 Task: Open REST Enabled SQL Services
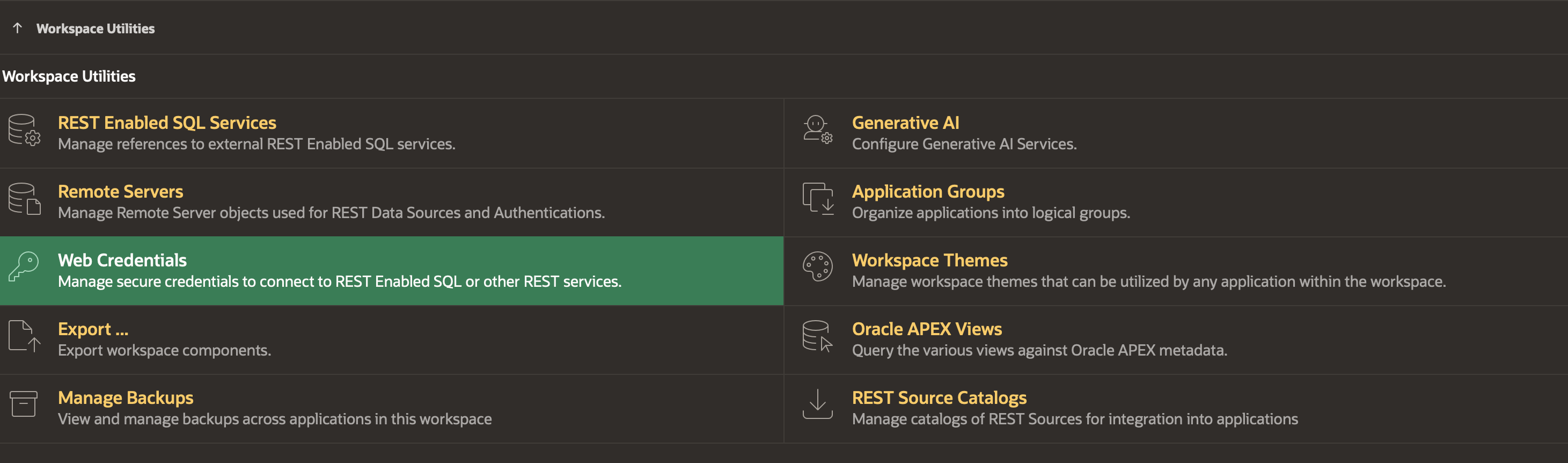[167, 122]
